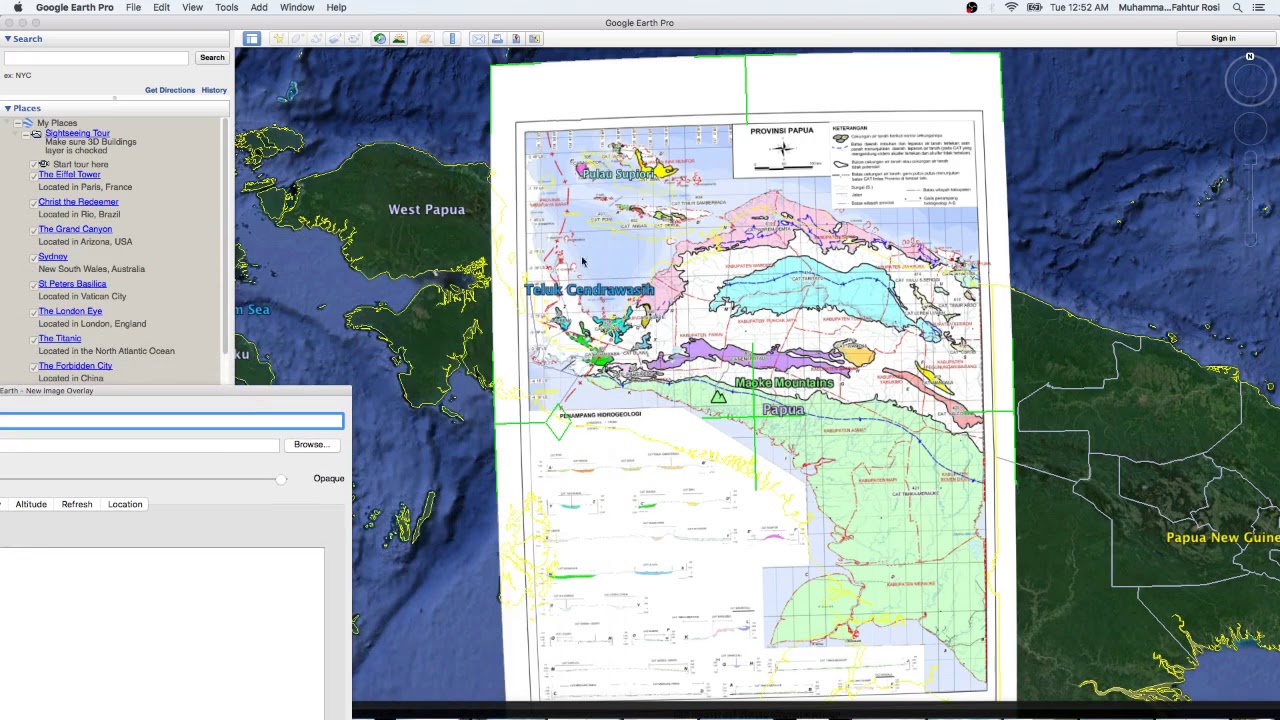Click the Record a Tour icon
1280x720 pixels.
(354, 38)
